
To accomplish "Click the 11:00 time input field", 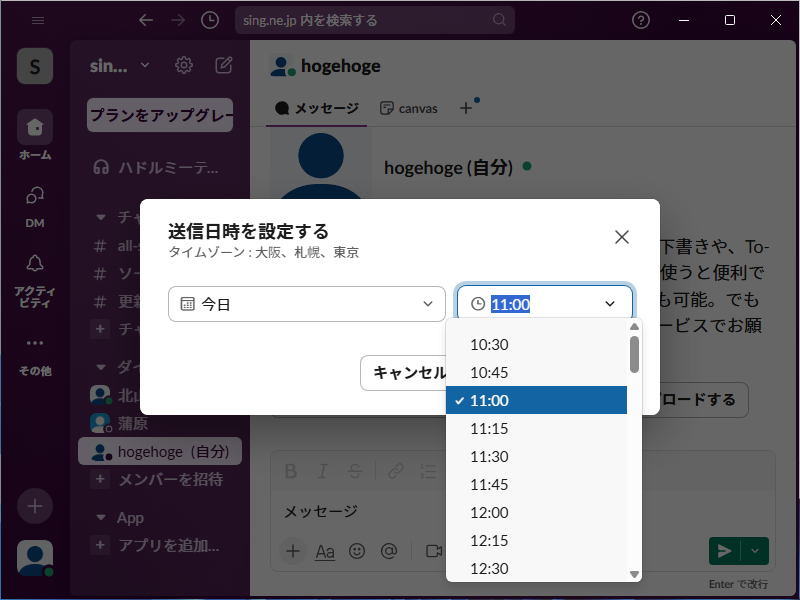I will pyautogui.click(x=545, y=304).
